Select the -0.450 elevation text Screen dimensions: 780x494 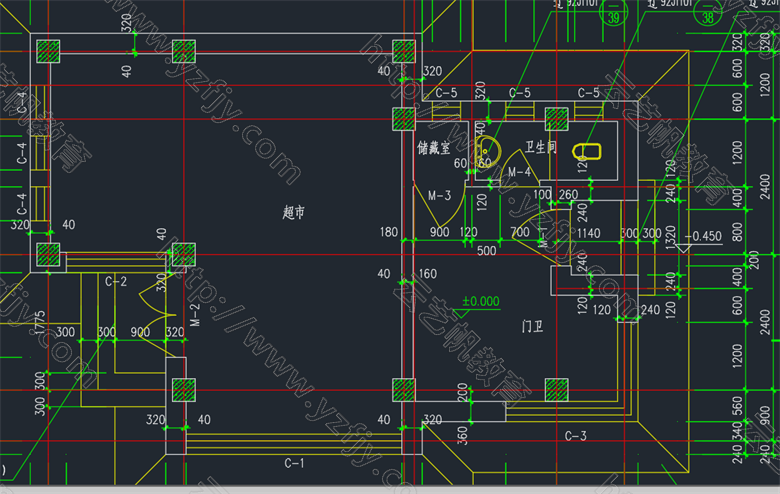(703, 236)
